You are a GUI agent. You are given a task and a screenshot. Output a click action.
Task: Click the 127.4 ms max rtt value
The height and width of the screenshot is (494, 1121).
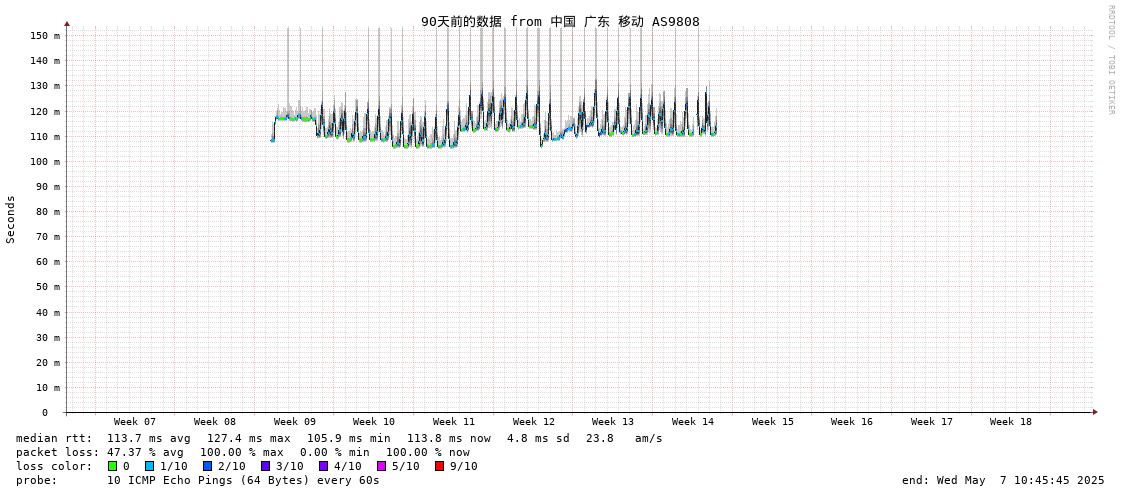(x=250, y=438)
